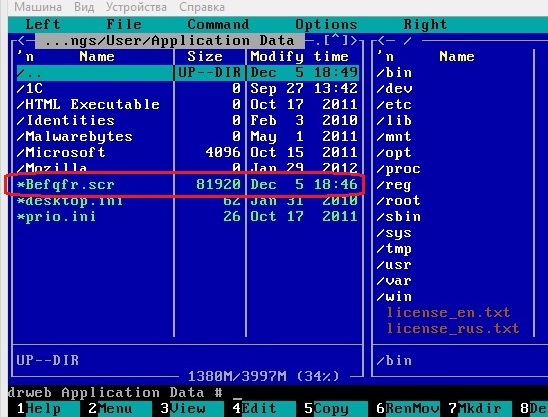Open the Options menu
The height and width of the screenshot is (417, 548).
point(326,24)
